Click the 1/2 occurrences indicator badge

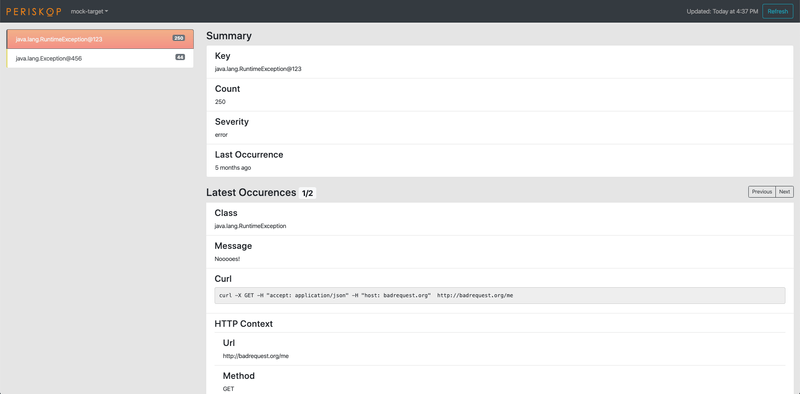tap(308, 193)
